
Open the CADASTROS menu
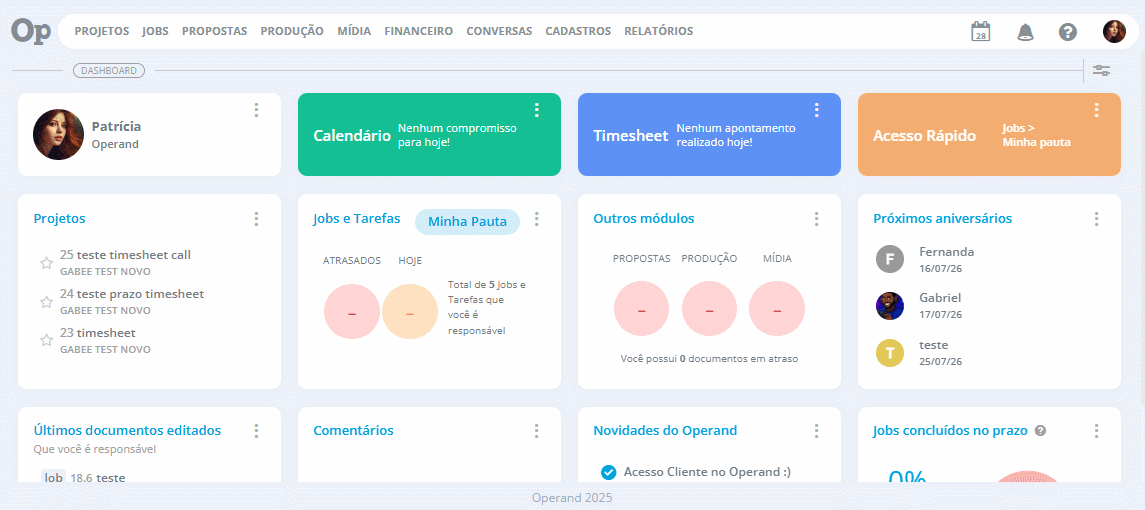point(578,31)
